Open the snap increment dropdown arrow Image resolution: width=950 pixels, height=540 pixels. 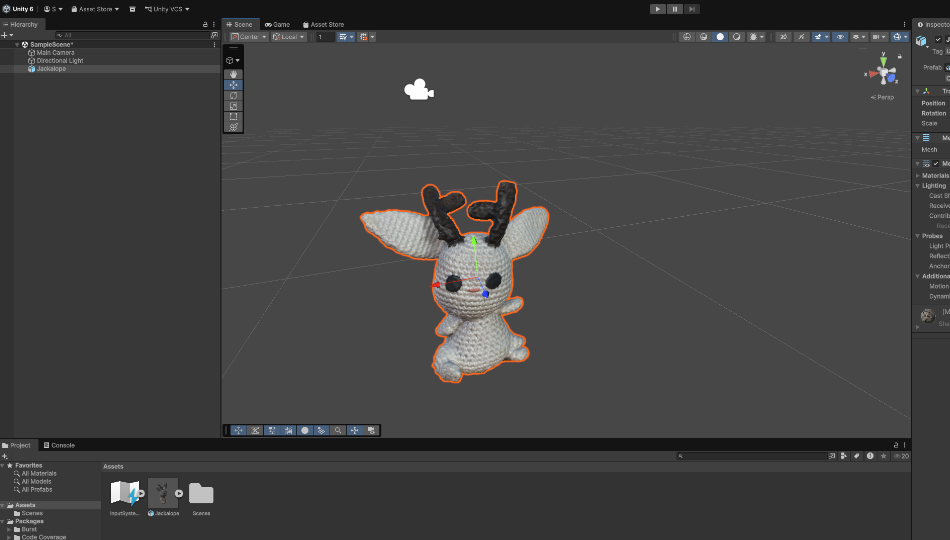[x=372, y=37]
